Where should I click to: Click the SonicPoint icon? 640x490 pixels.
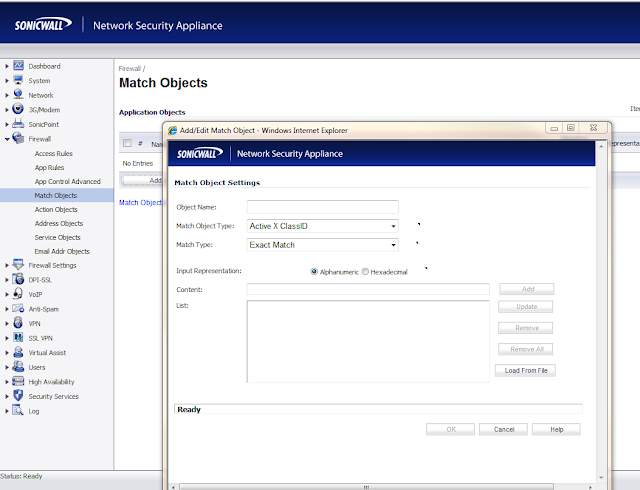(x=18, y=123)
